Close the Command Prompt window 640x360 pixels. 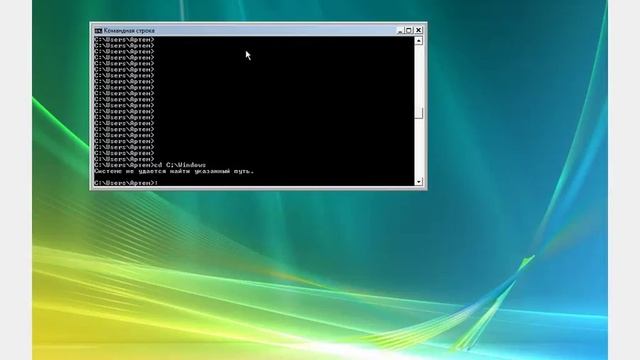click(x=418, y=31)
